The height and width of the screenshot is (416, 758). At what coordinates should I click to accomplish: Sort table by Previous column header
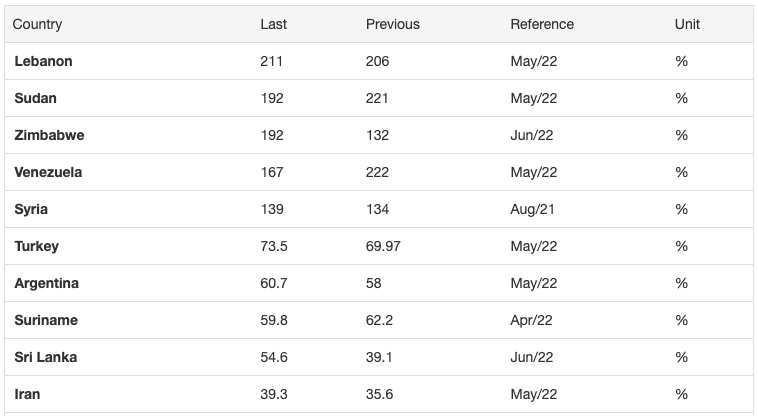393,24
